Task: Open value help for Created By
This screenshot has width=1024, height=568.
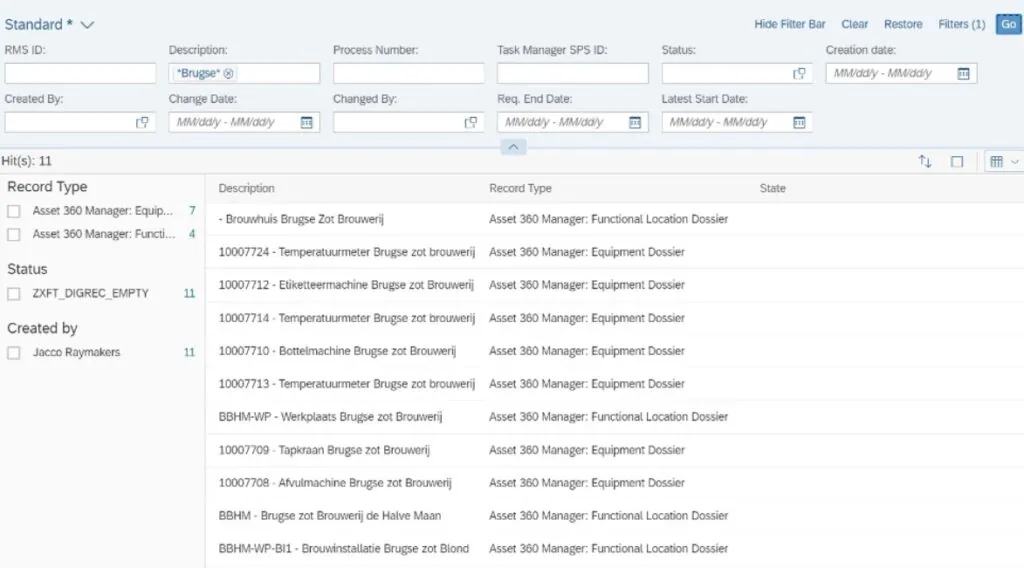Action: coord(142,123)
